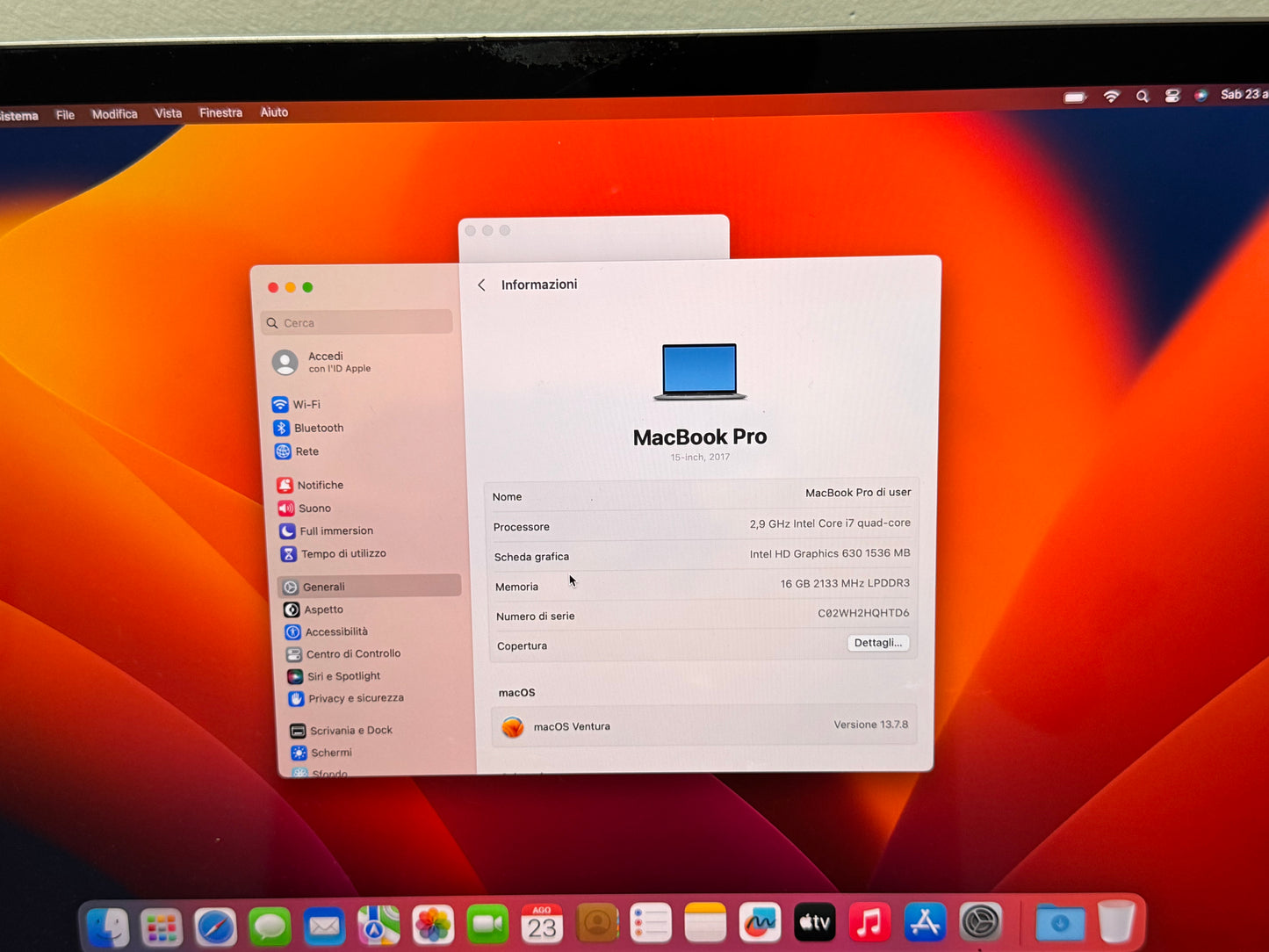Open the Trash in the Dock
Image resolution: width=1269 pixels, height=952 pixels.
(1116, 921)
